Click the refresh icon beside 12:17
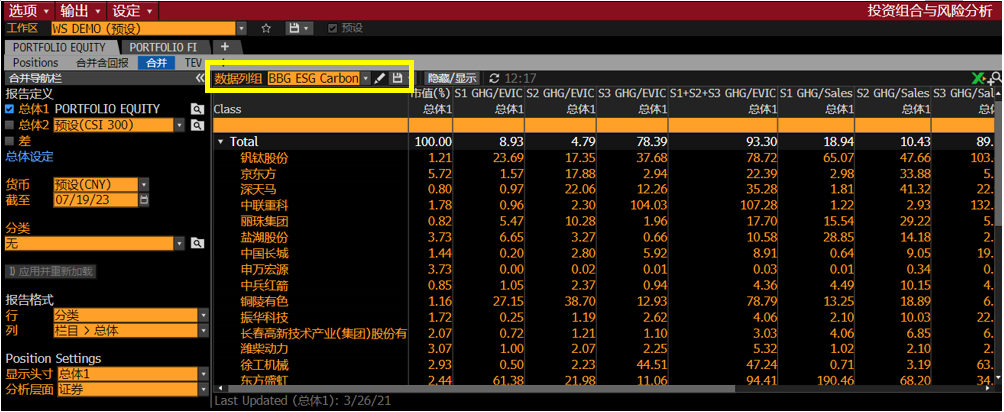Screen dimensions: 1004x412 tap(494, 78)
